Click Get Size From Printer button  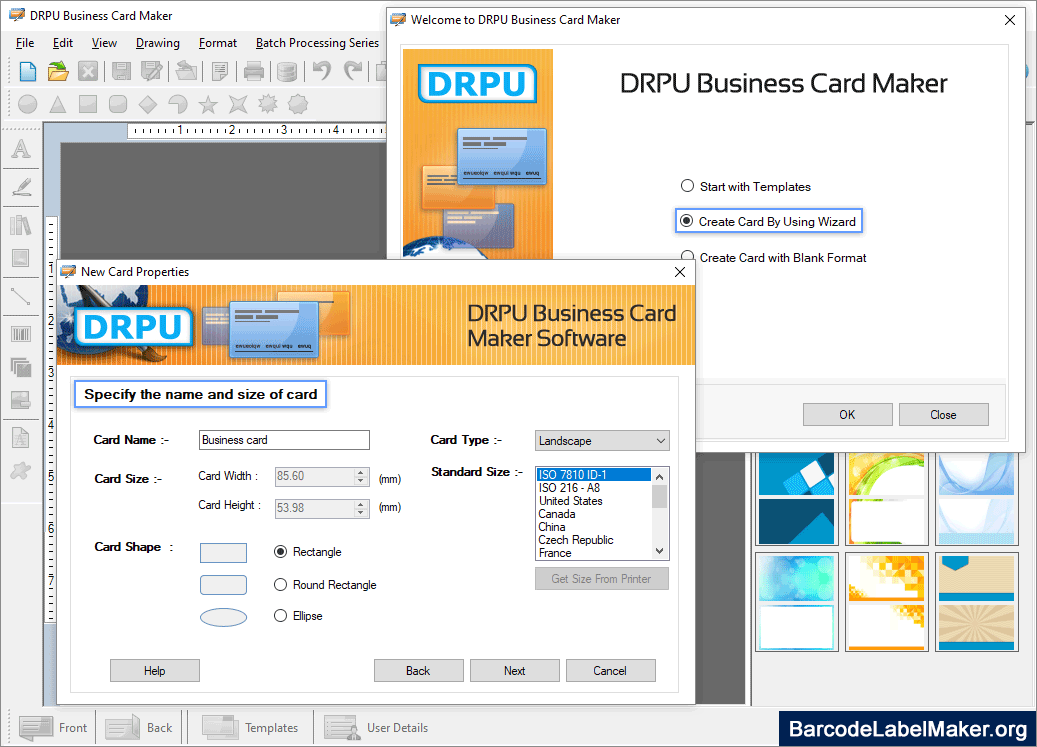[x=602, y=578]
